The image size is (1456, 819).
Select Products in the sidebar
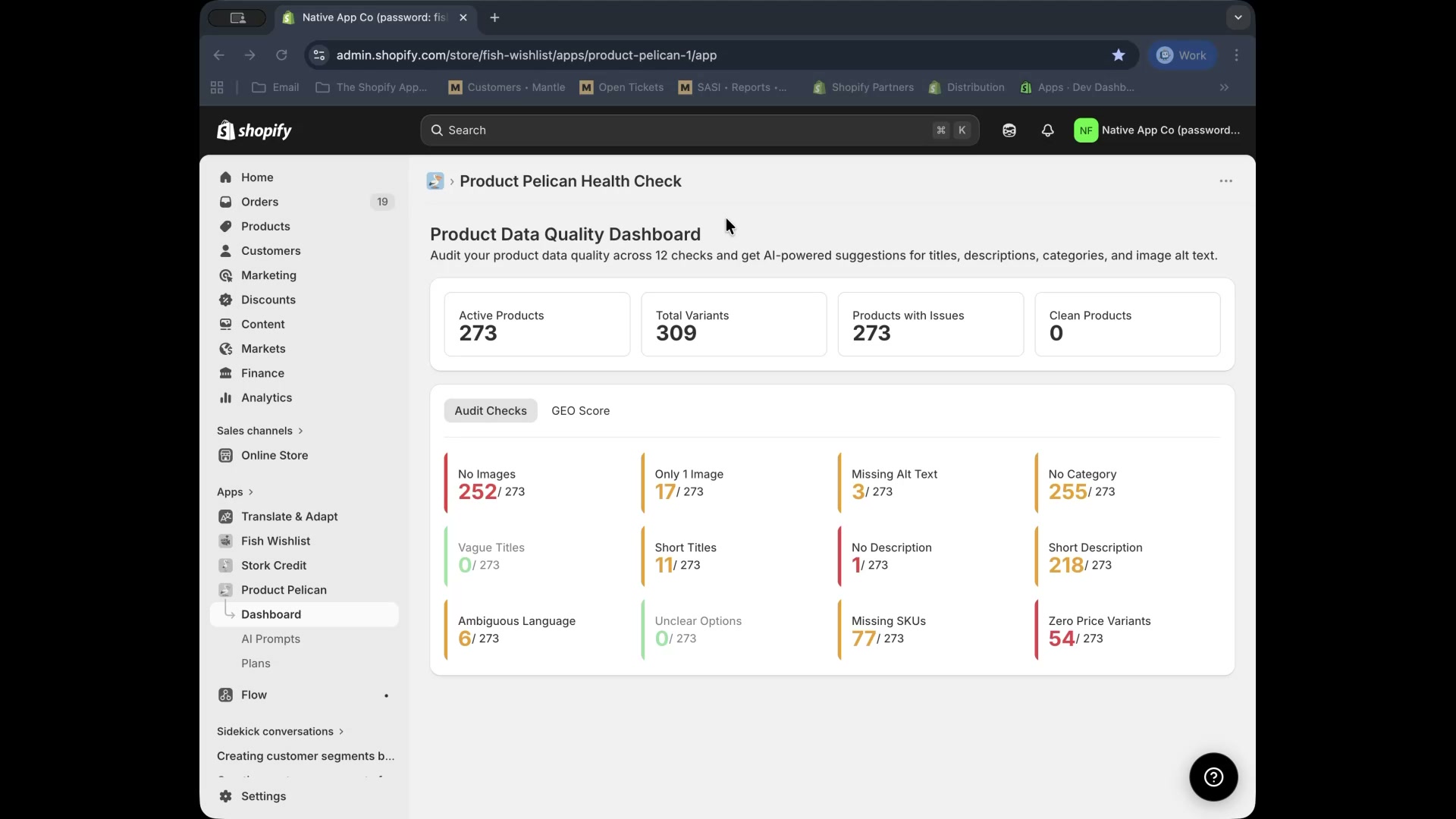coord(265,226)
